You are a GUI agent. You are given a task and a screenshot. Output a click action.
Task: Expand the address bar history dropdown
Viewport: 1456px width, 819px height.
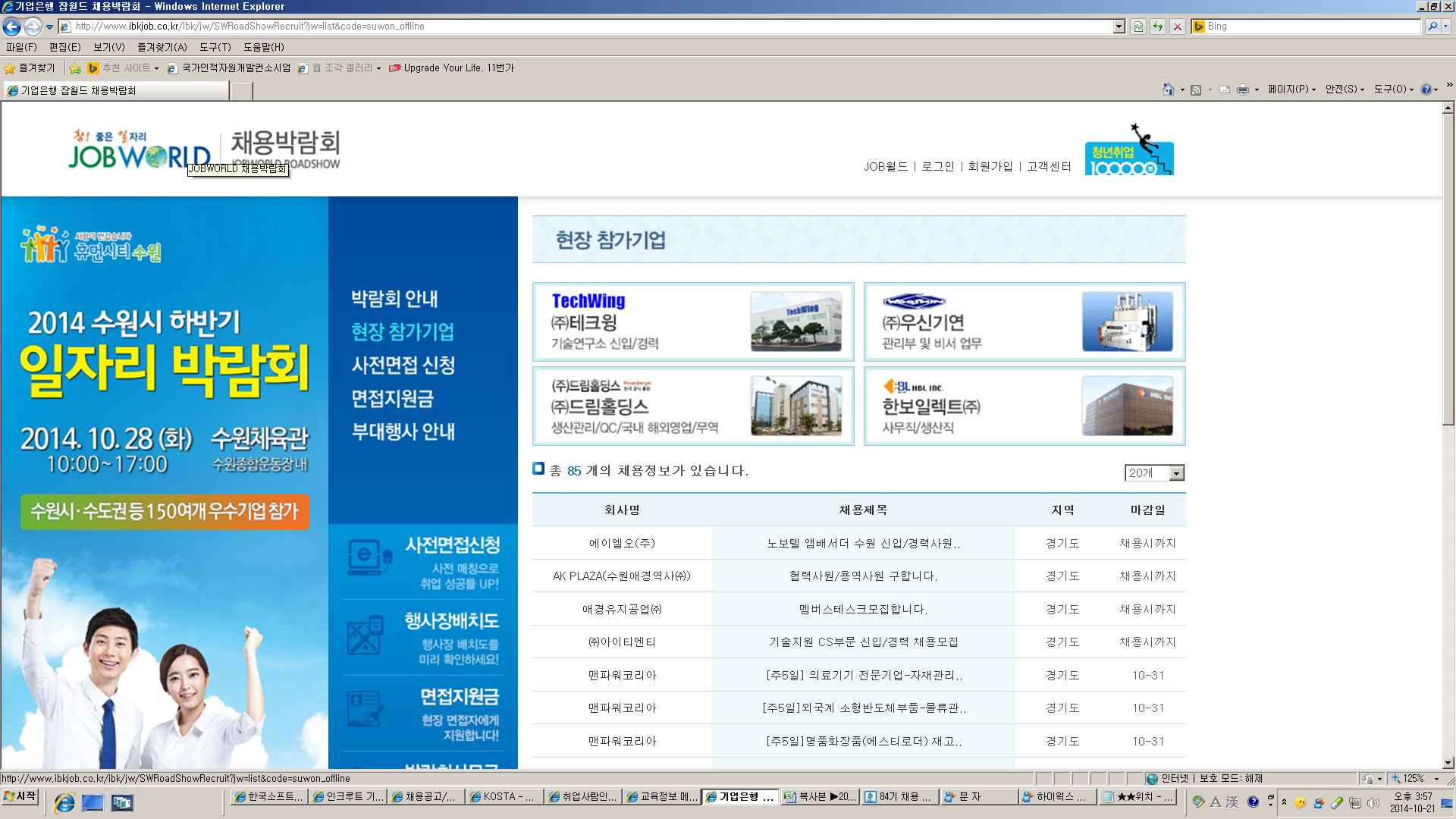1119,27
